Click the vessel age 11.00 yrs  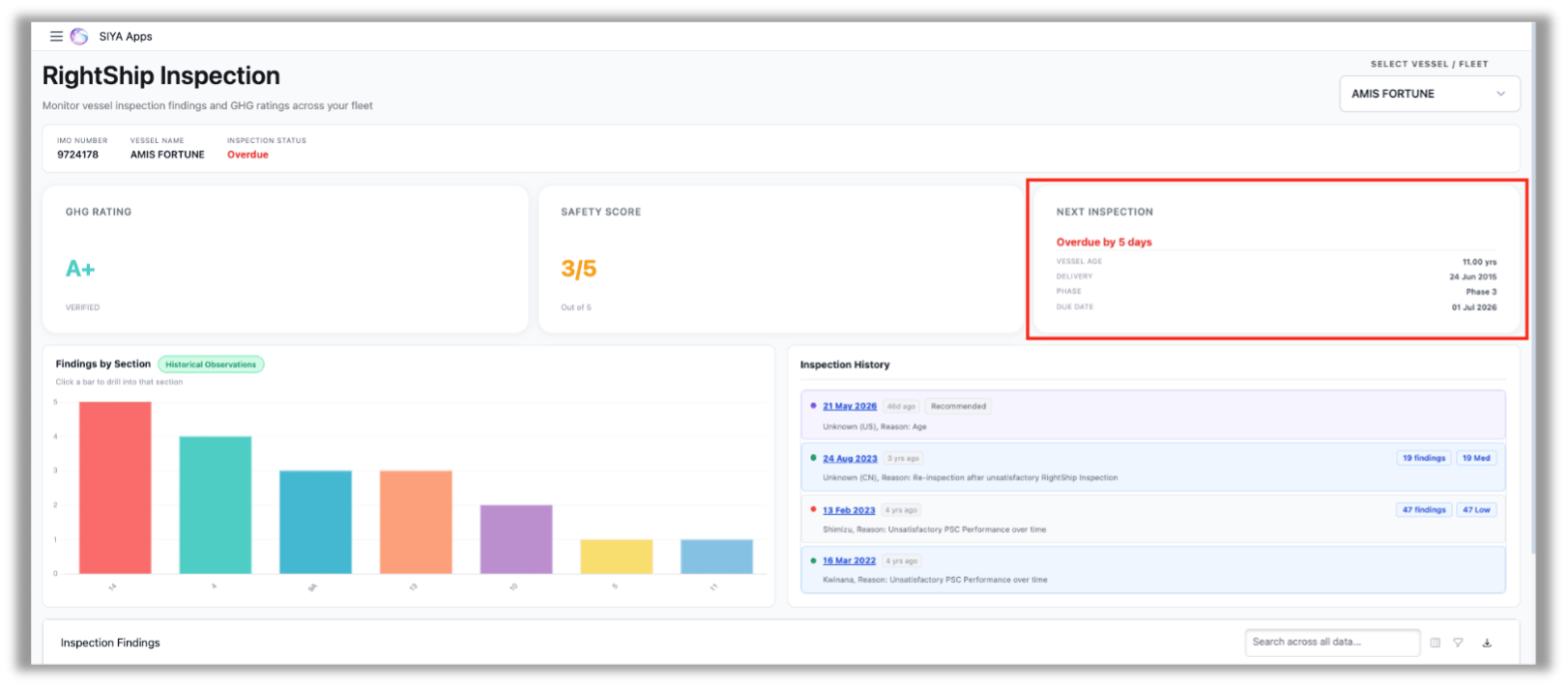coord(1479,262)
